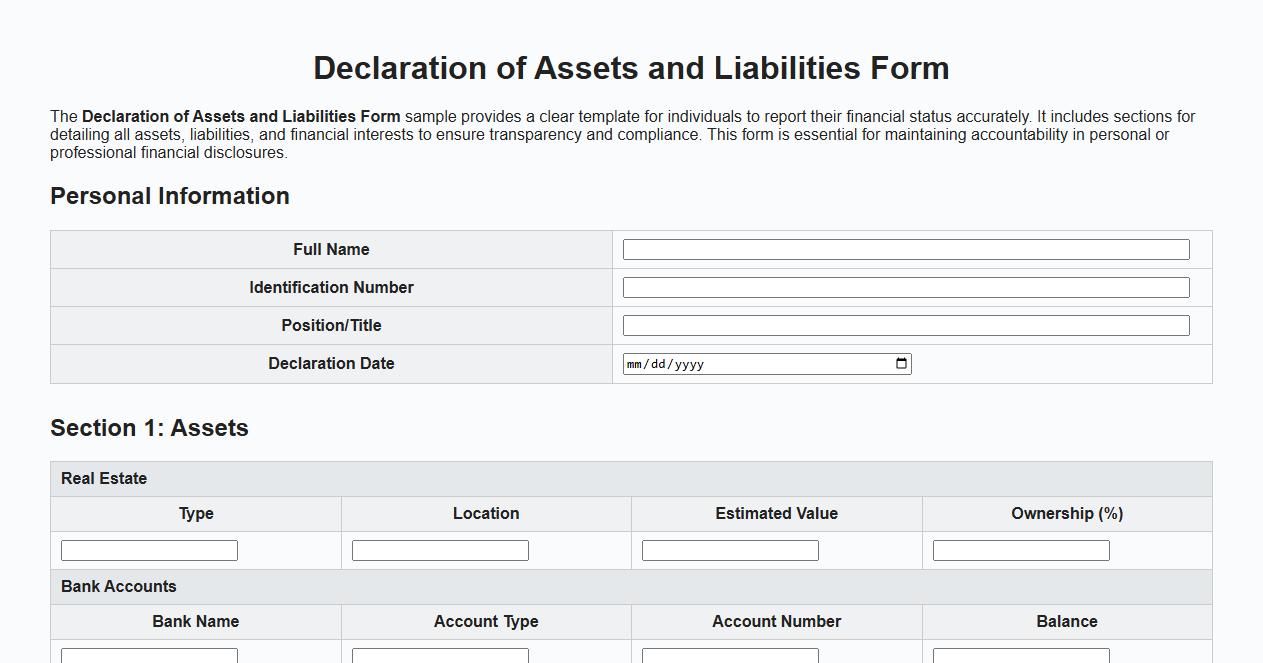Click the Personal Information heading

pyautogui.click(x=170, y=196)
